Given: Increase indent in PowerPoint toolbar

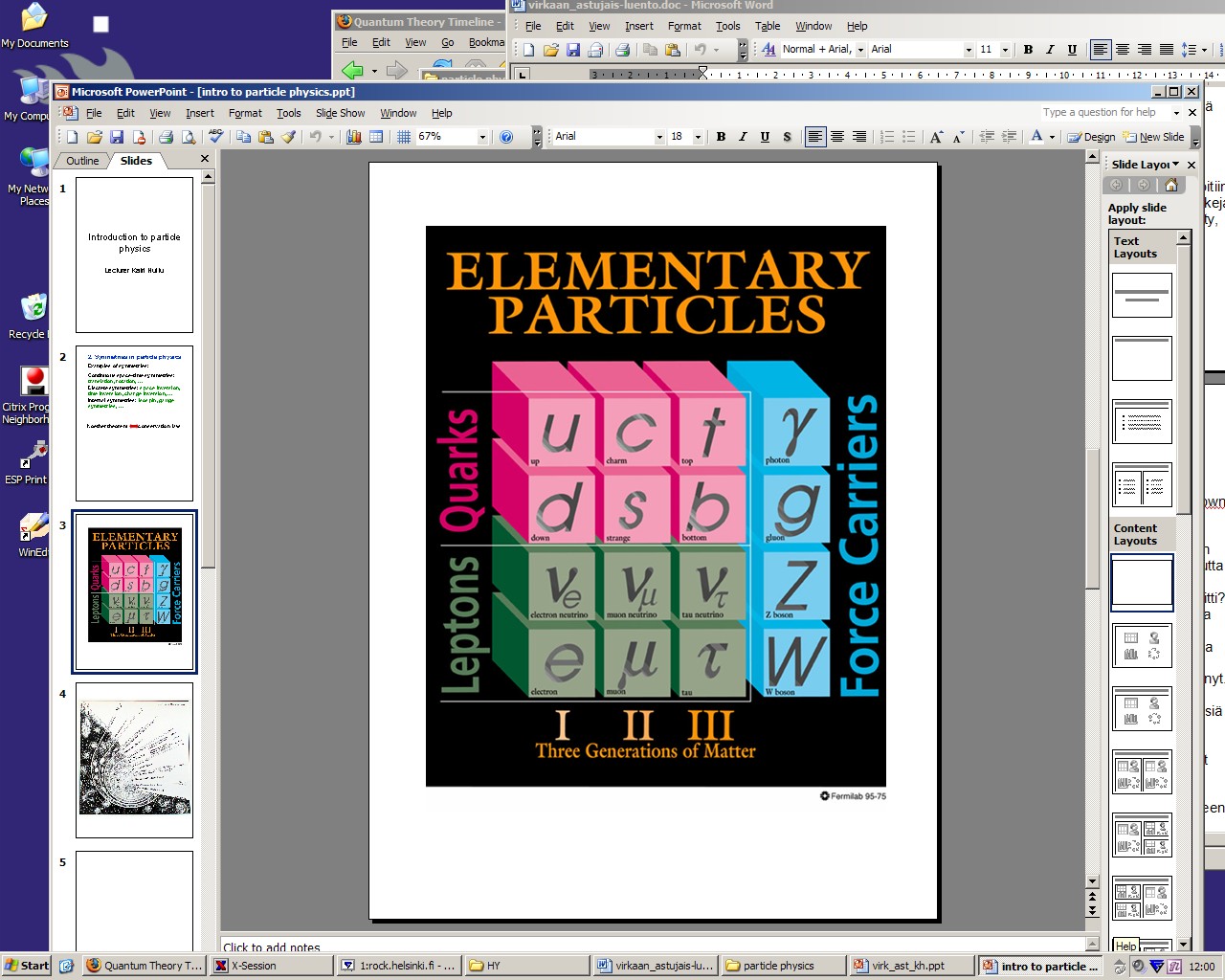Looking at the screenshot, I should pos(1009,137).
